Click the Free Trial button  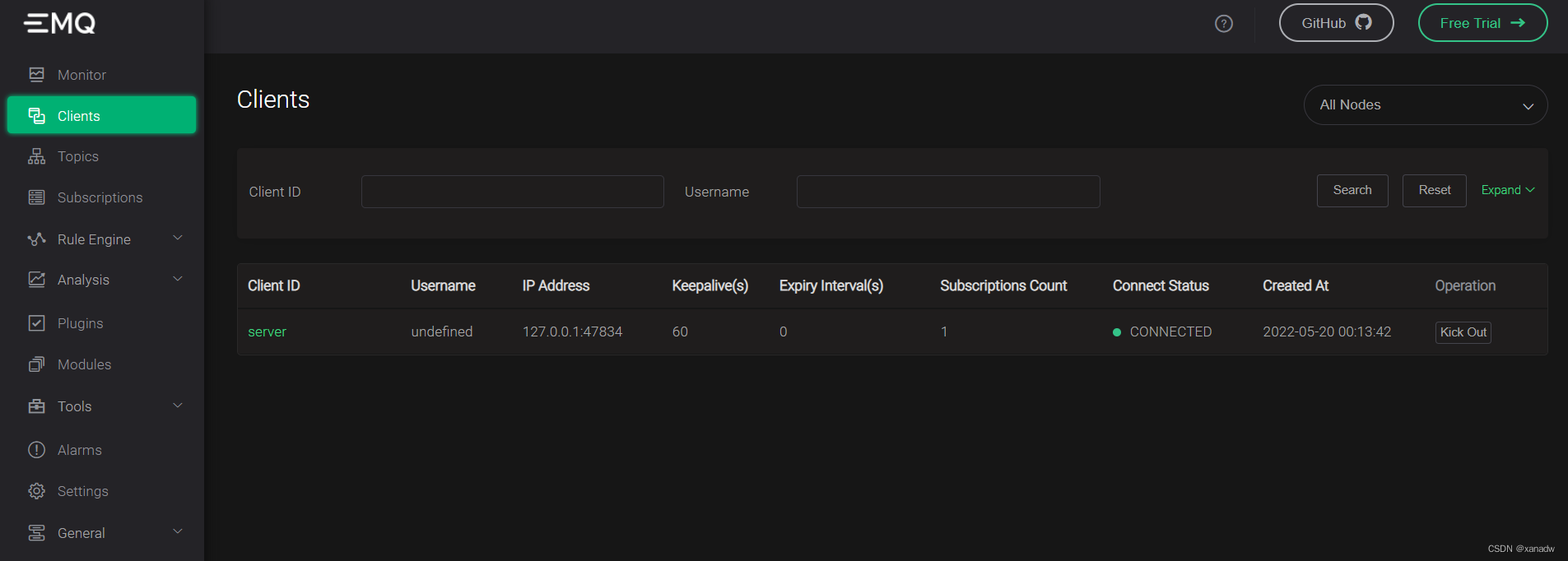point(1482,23)
